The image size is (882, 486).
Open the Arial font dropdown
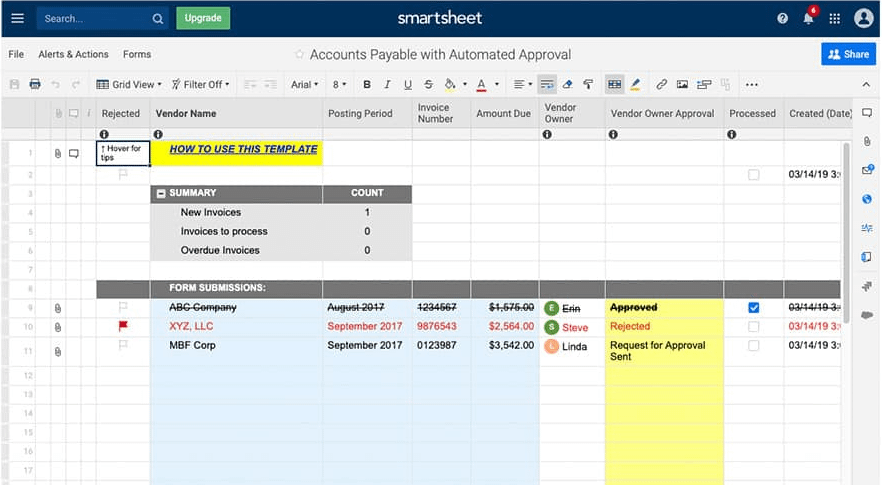click(304, 84)
